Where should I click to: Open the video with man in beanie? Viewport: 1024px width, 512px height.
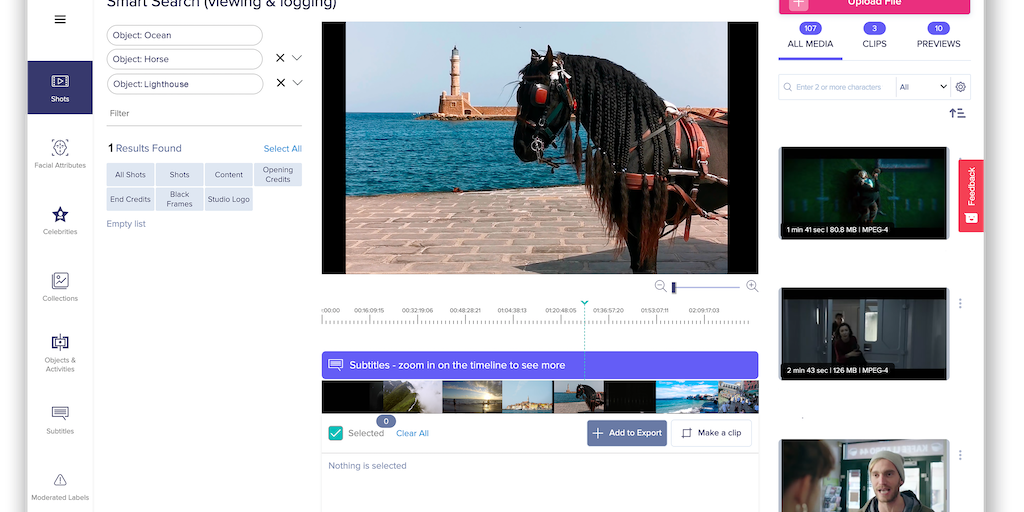[864, 475]
